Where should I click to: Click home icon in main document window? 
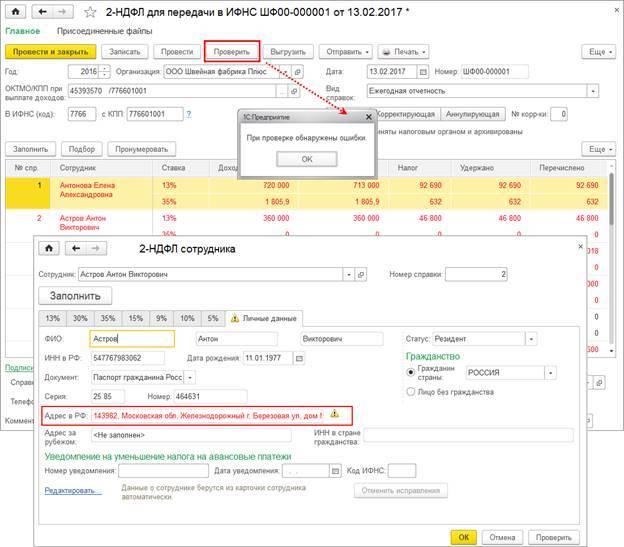15,13
